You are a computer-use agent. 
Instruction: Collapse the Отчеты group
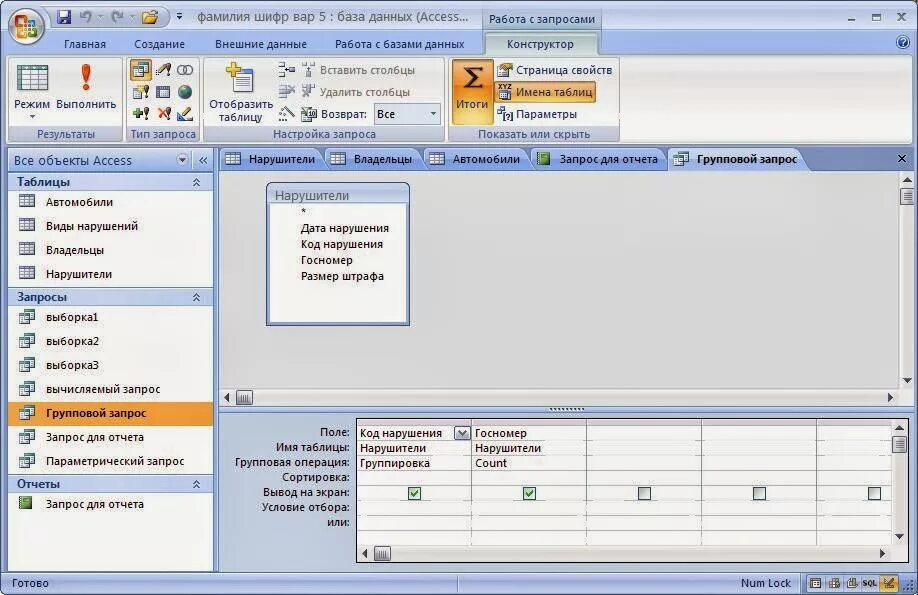[197, 484]
